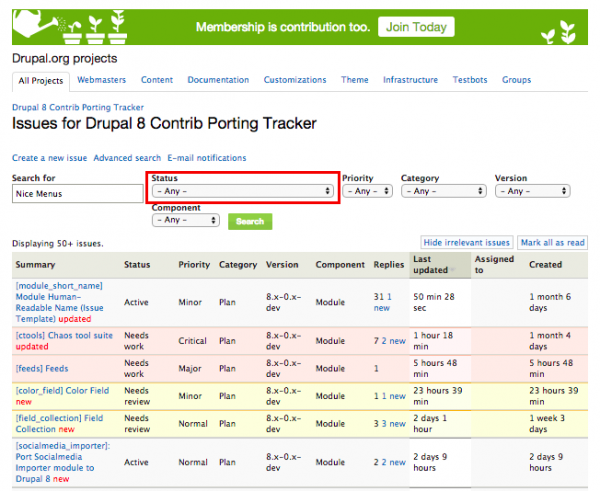
Task: Expand the Version dropdown
Action: 533,191
